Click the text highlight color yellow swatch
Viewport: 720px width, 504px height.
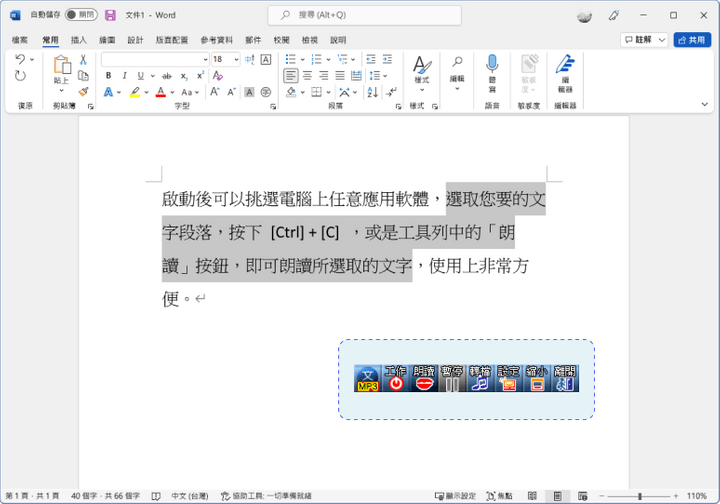[135, 92]
